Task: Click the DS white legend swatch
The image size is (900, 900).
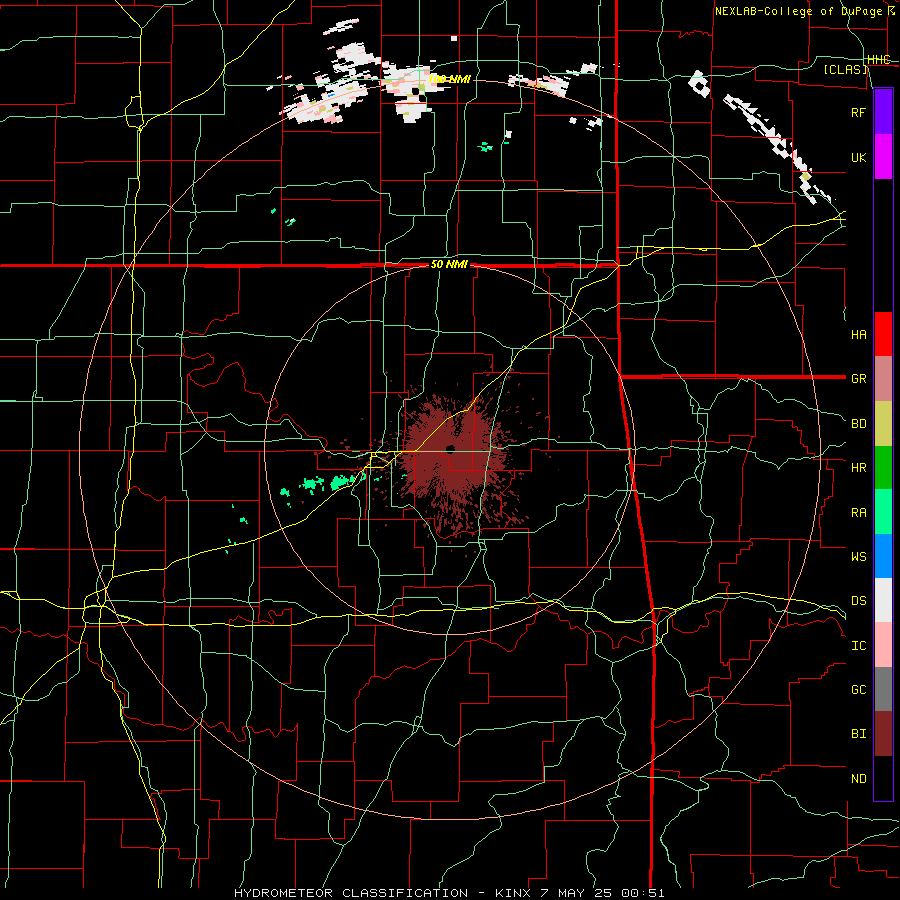Action: pos(883,600)
